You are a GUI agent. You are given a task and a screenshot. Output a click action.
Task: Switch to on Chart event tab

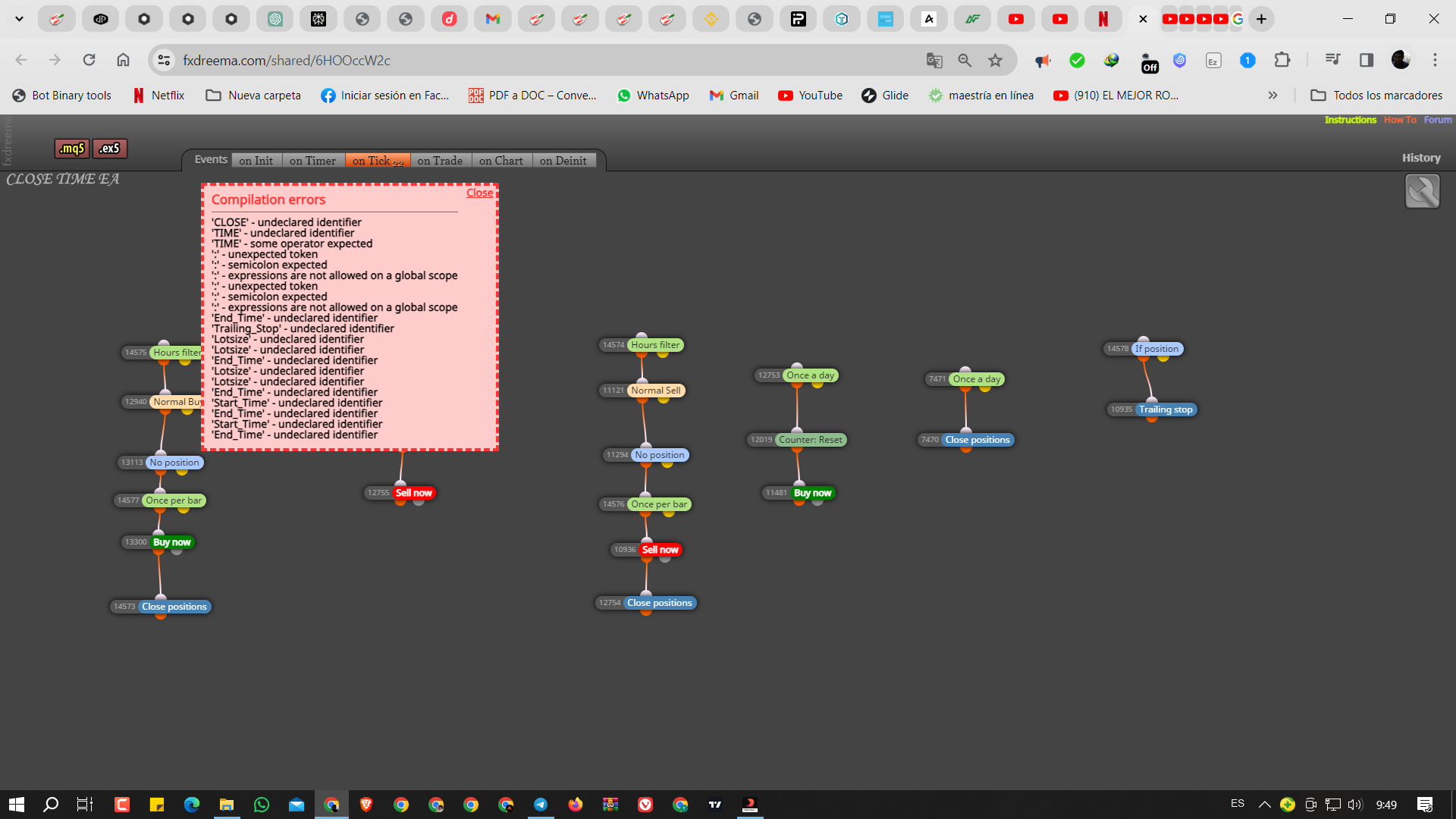click(501, 161)
